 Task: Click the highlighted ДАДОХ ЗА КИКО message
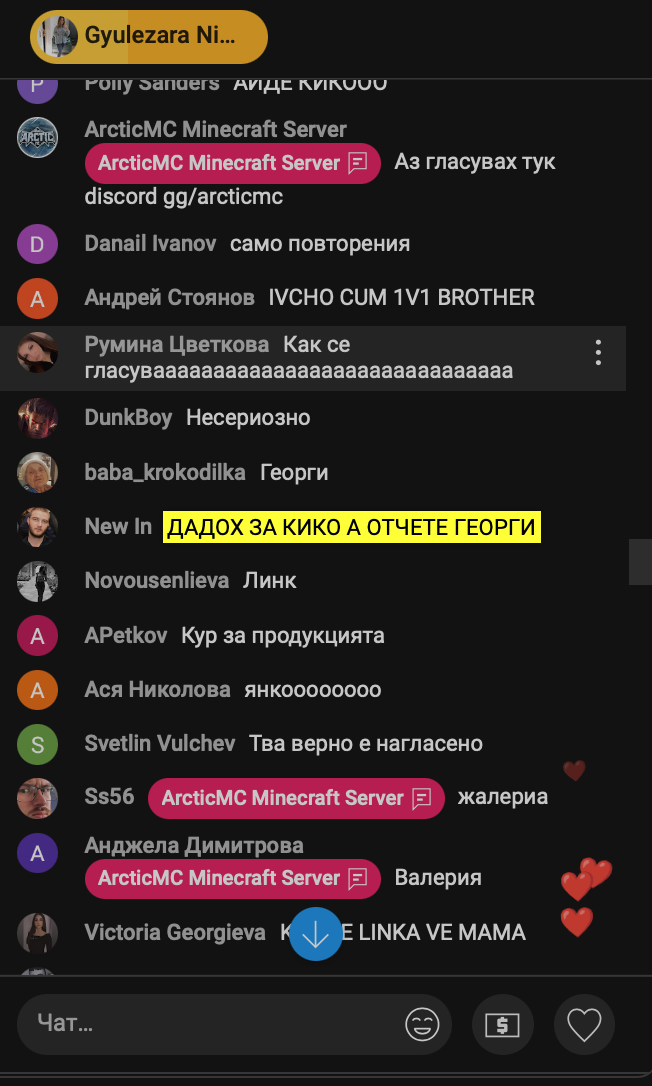point(352,528)
